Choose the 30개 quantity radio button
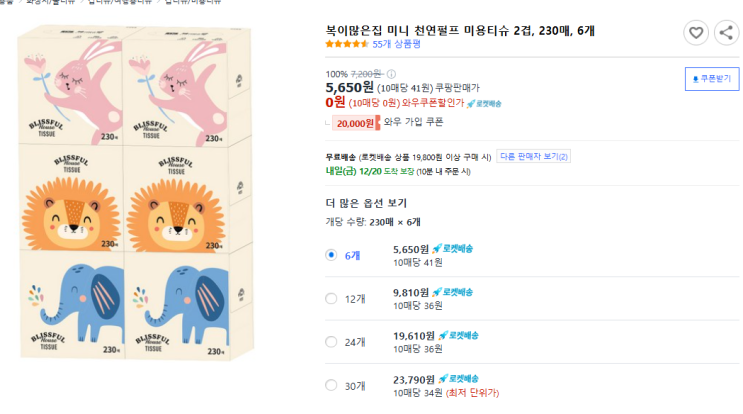 tap(332, 385)
